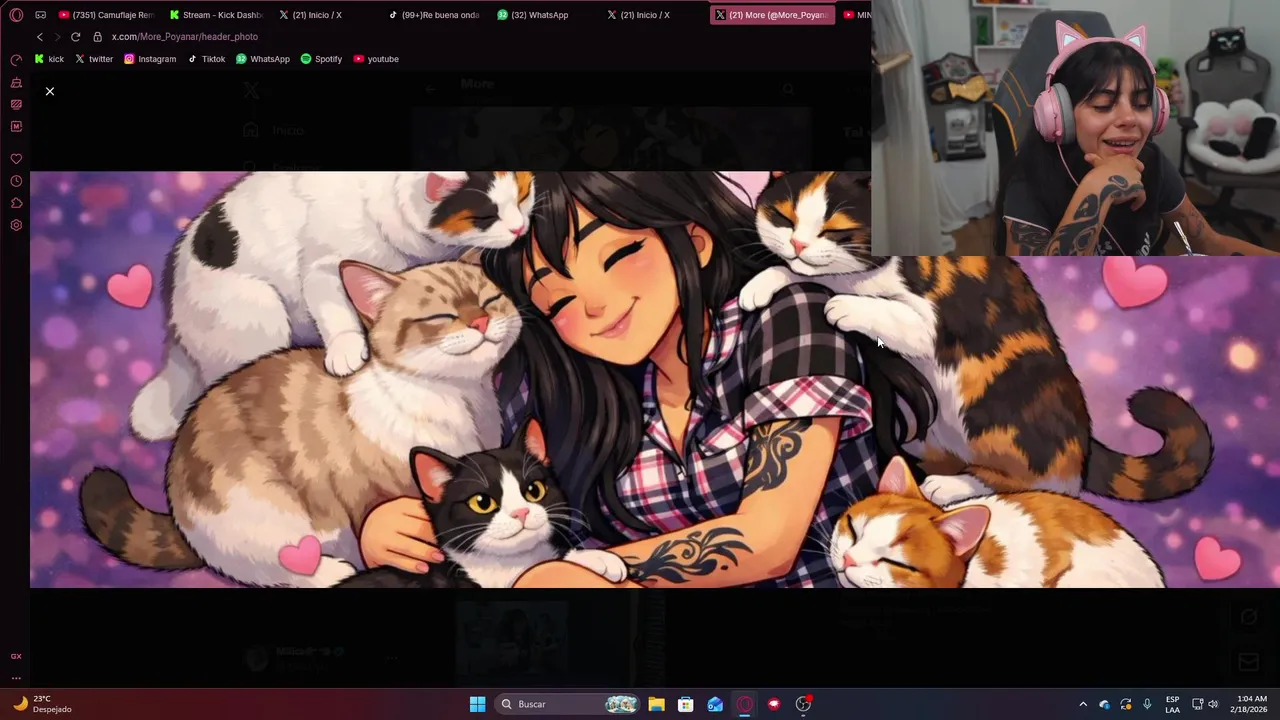Switch to the second Inicio / X tab

639,15
